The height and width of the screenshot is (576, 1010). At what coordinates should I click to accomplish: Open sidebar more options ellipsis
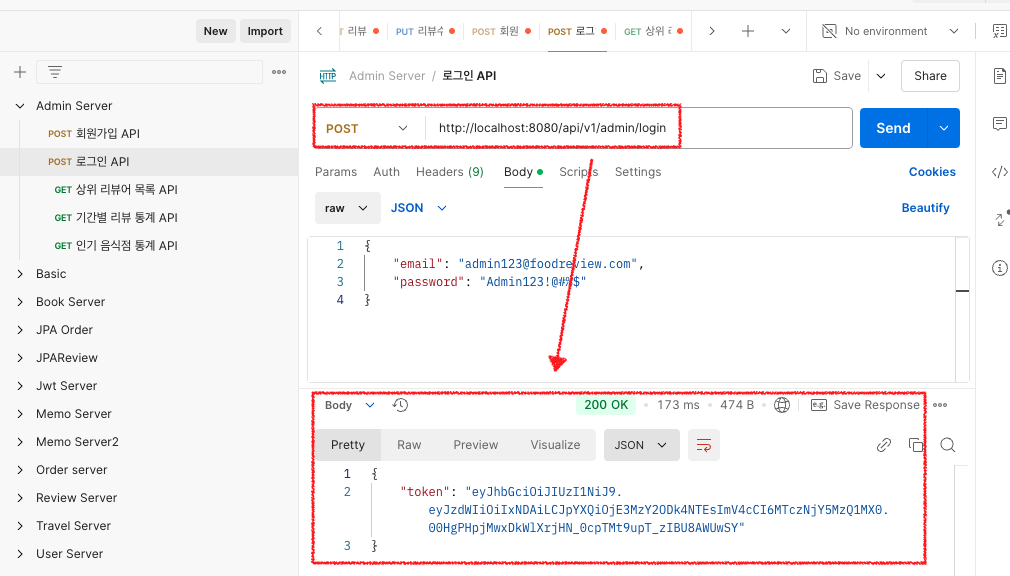click(x=279, y=72)
